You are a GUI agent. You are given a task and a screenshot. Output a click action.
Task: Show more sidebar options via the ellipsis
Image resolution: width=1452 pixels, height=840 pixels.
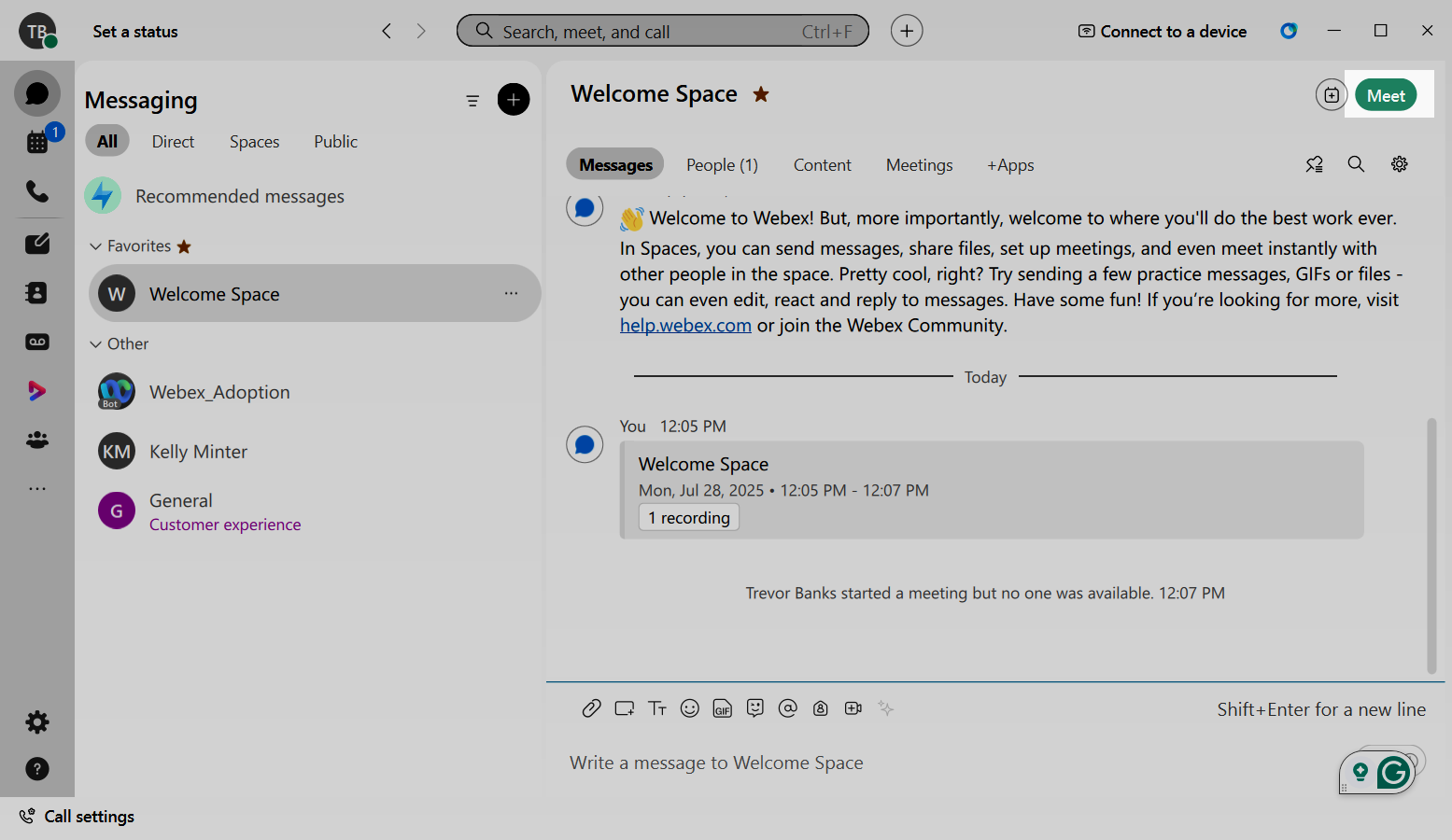[x=37, y=488]
